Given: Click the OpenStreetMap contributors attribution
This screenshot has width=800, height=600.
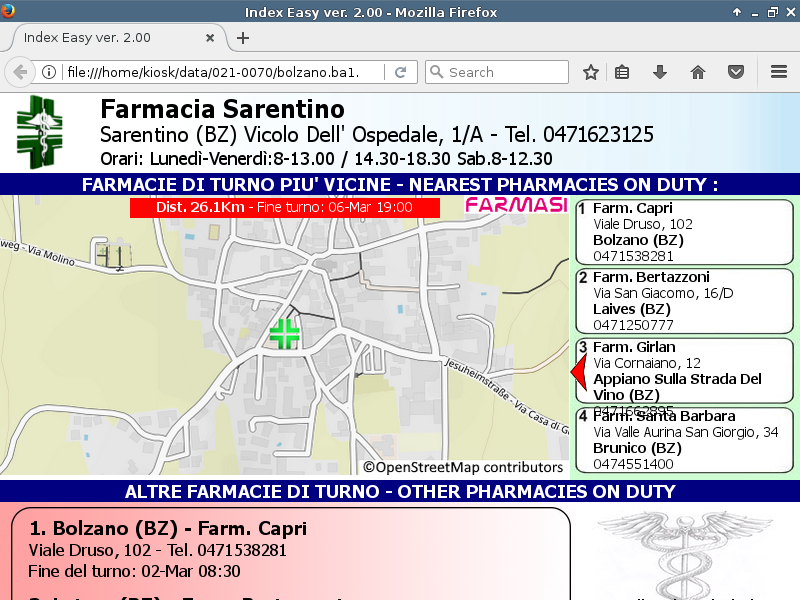Looking at the screenshot, I should [463, 467].
